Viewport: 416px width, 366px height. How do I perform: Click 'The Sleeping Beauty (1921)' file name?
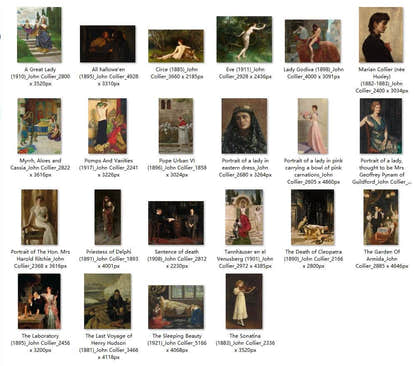pos(177,343)
